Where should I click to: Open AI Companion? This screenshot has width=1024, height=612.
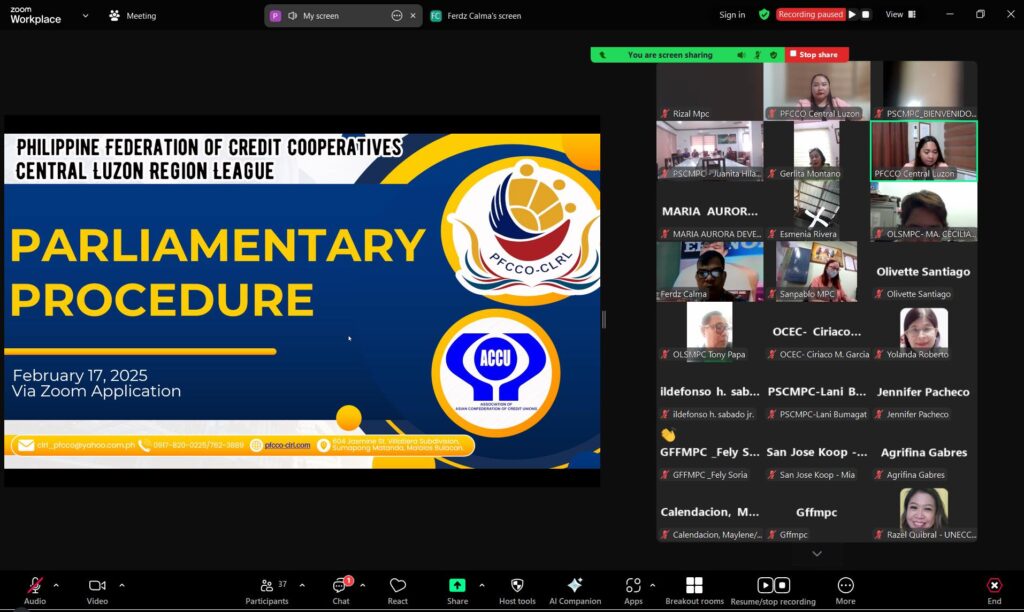coord(575,590)
